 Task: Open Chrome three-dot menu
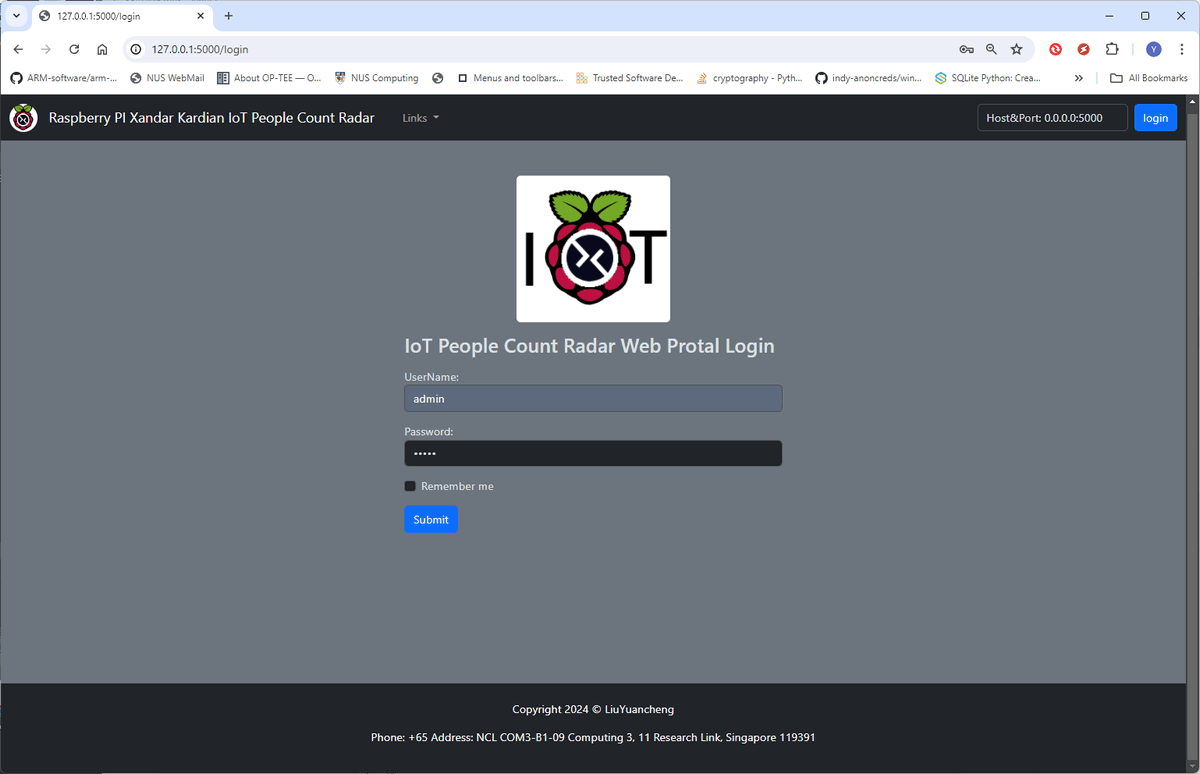1182,49
